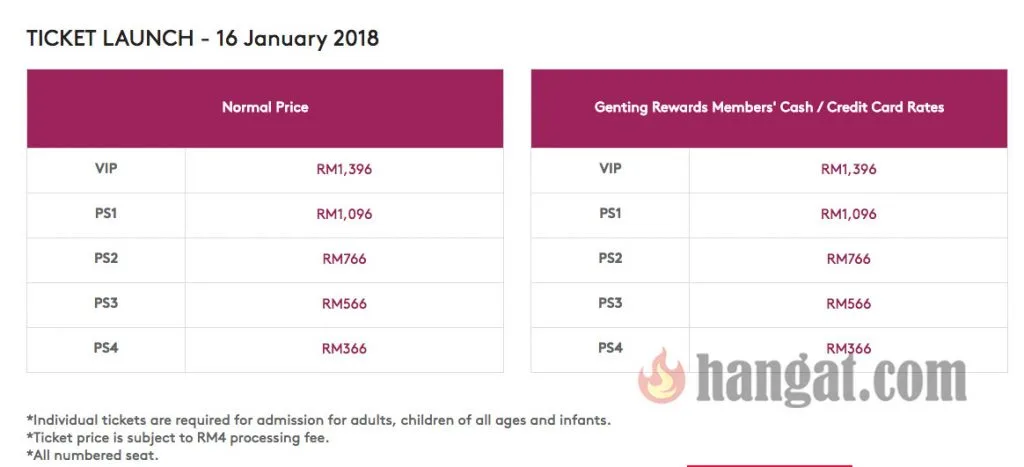Click RM566 in the Normal Price table

point(344,304)
